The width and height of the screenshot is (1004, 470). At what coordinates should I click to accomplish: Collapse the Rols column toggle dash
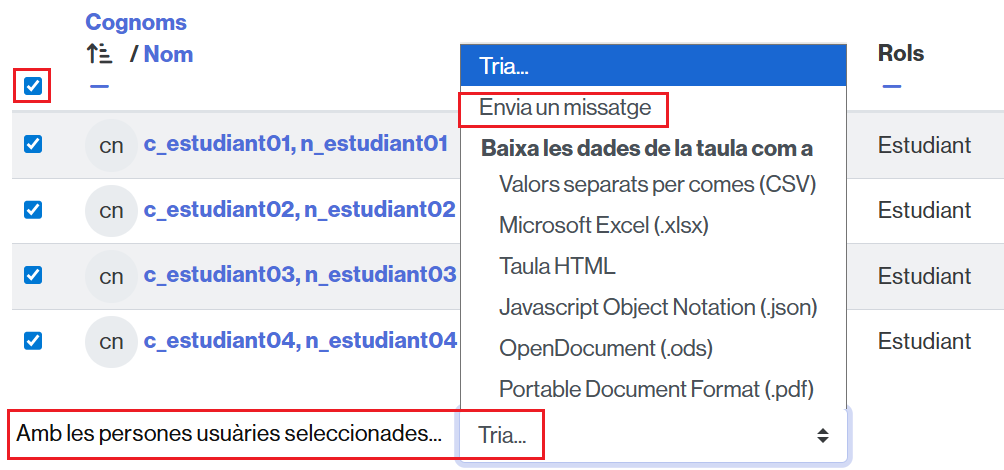click(x=891, y=86)
